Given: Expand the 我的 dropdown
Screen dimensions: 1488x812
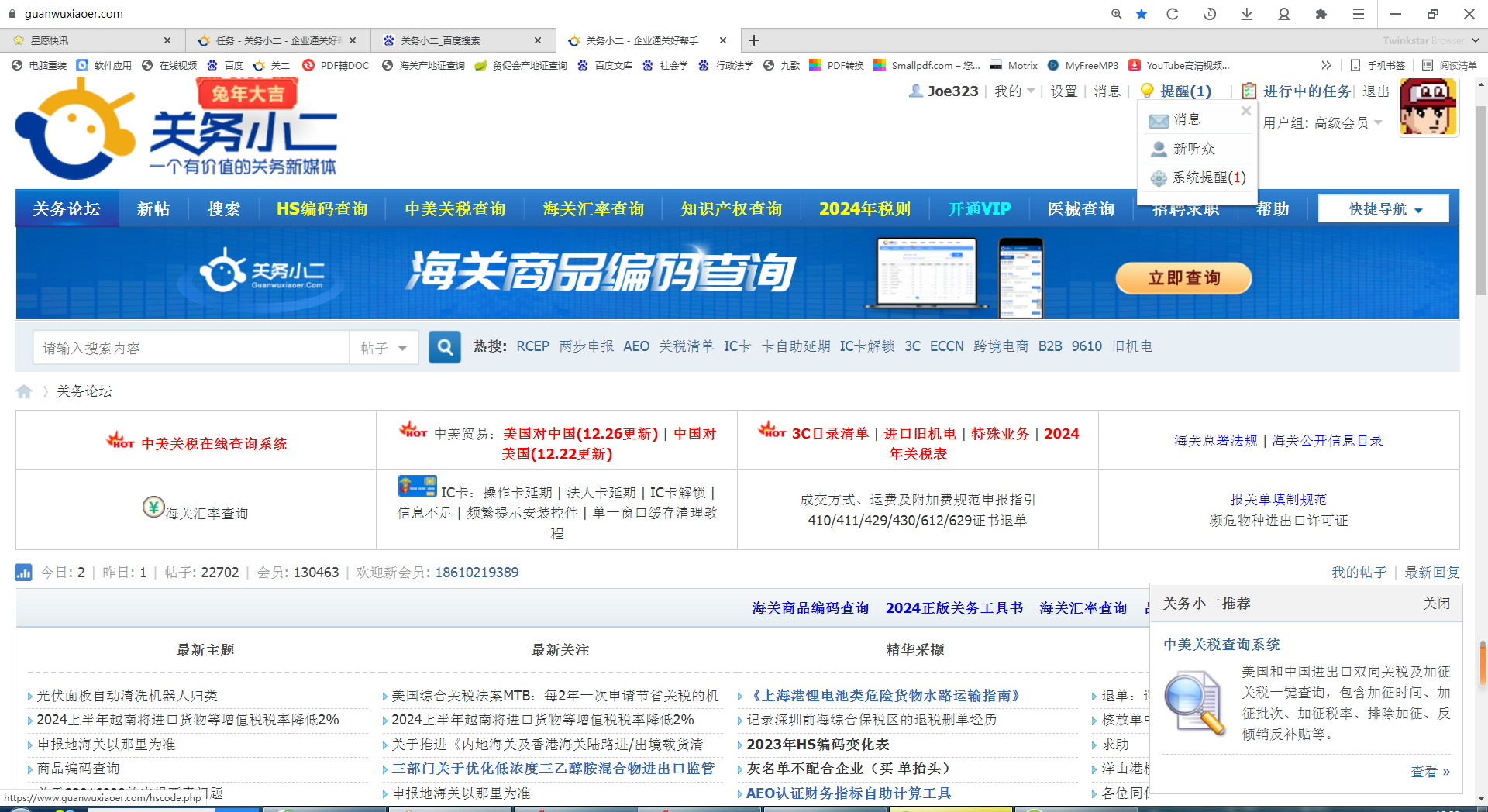Looking at the screenshot, I should click(x=1015, y=91).
